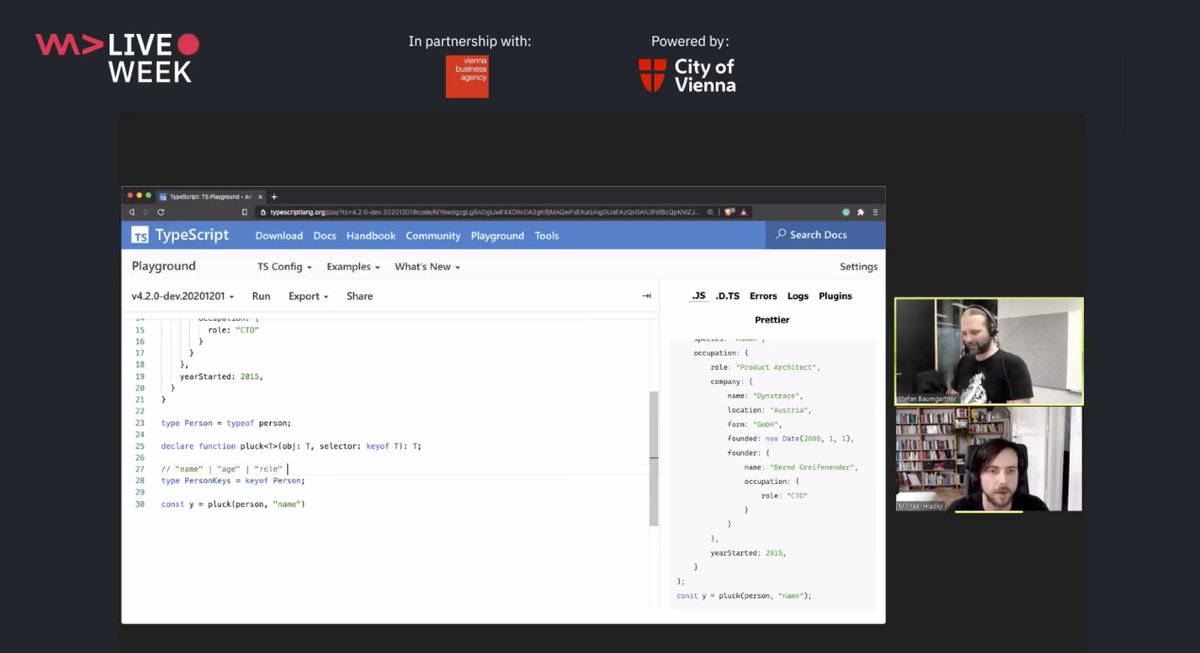Click the TypeScript logo in the header
Screen dimensions: 1200x653
pos(180,235)
